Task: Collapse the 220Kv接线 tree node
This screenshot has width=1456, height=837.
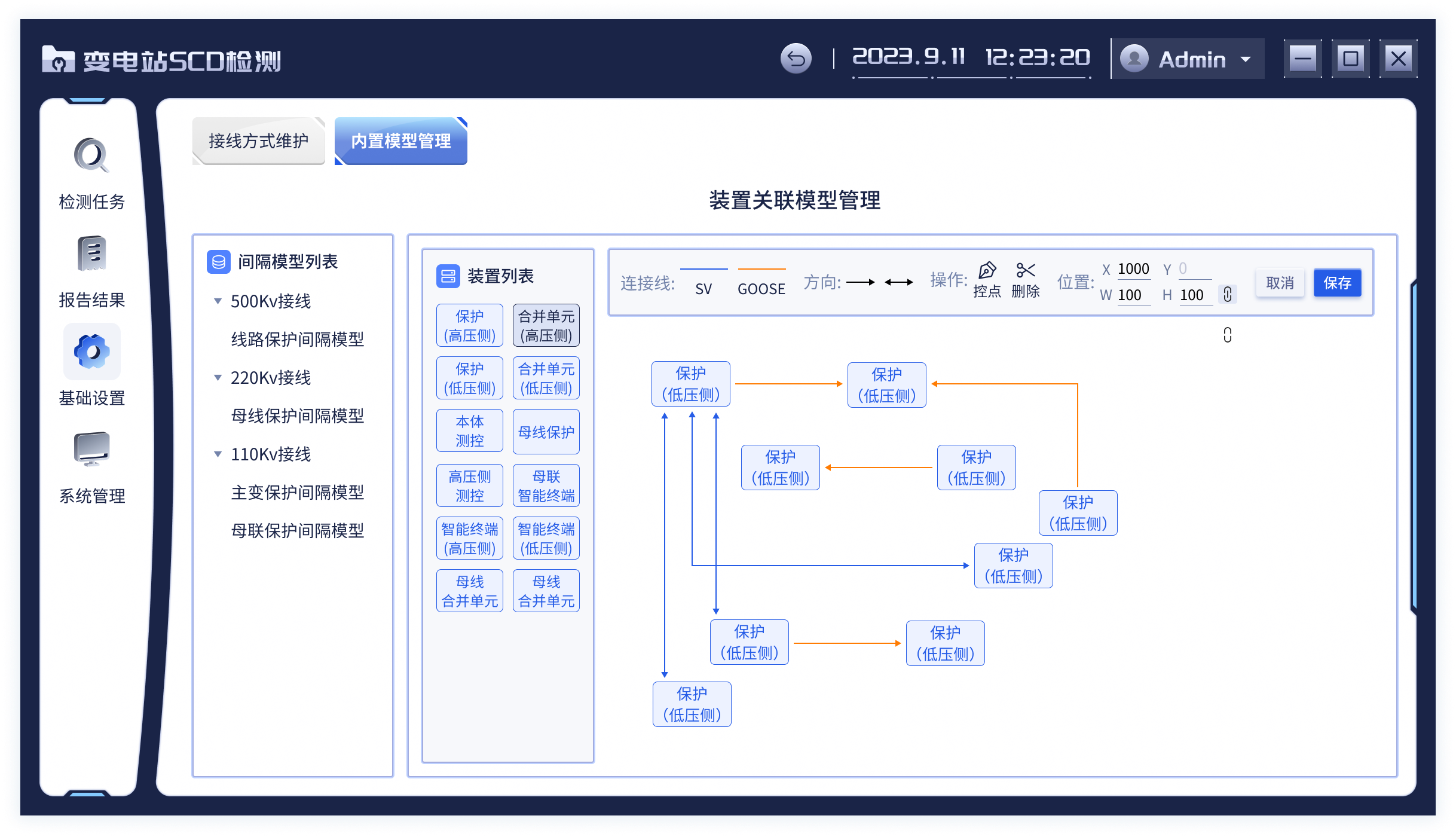Action: tap(218, 378)
